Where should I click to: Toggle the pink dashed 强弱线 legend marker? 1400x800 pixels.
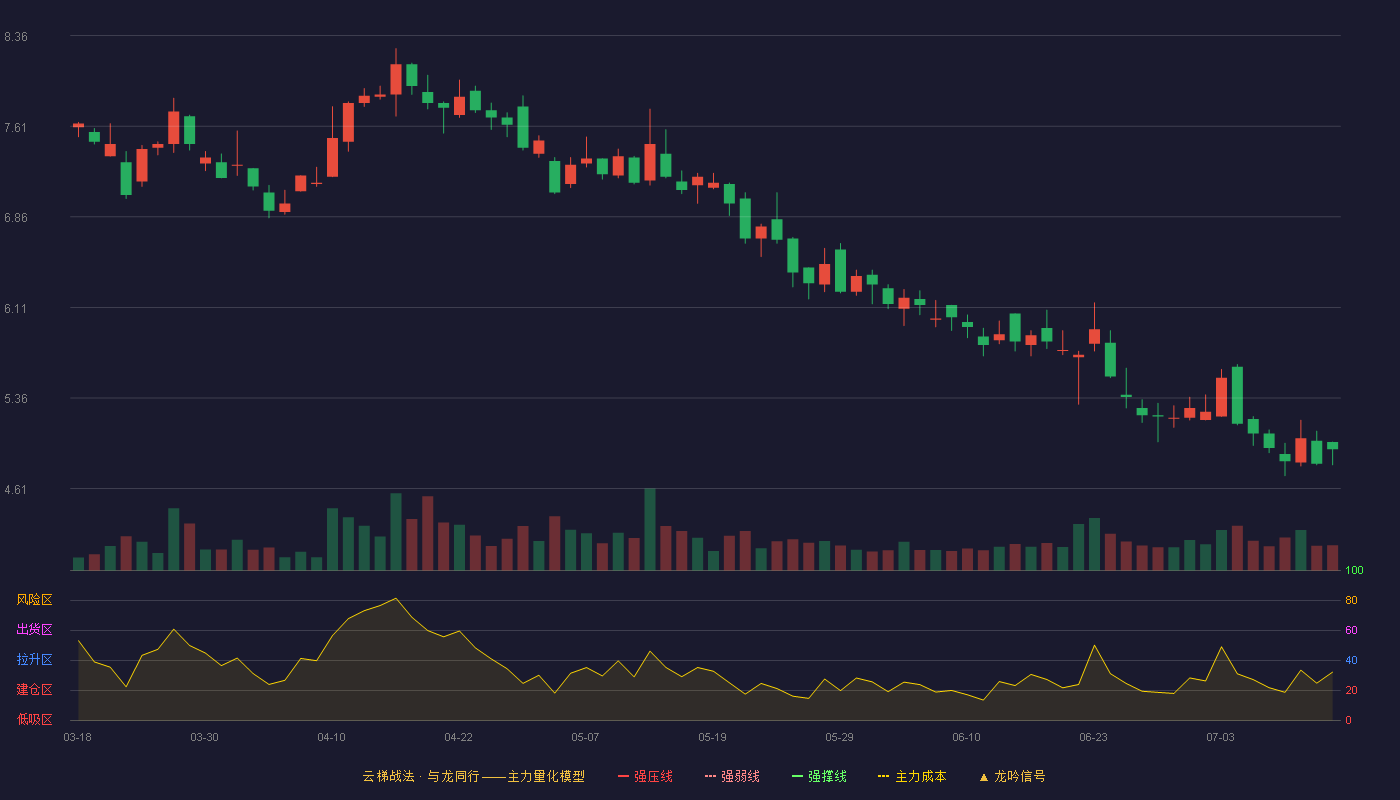coord(711,776)
